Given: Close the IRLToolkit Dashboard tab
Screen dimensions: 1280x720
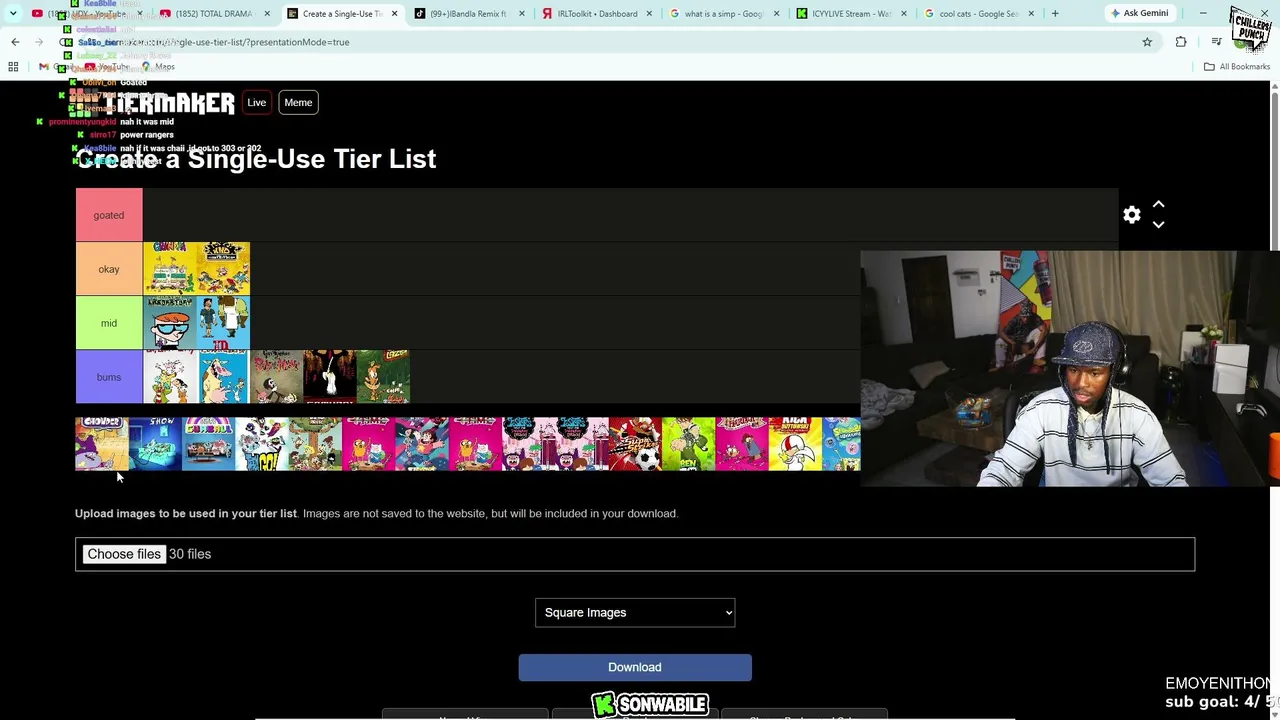Looking at the screenshot, I should 649,14.
